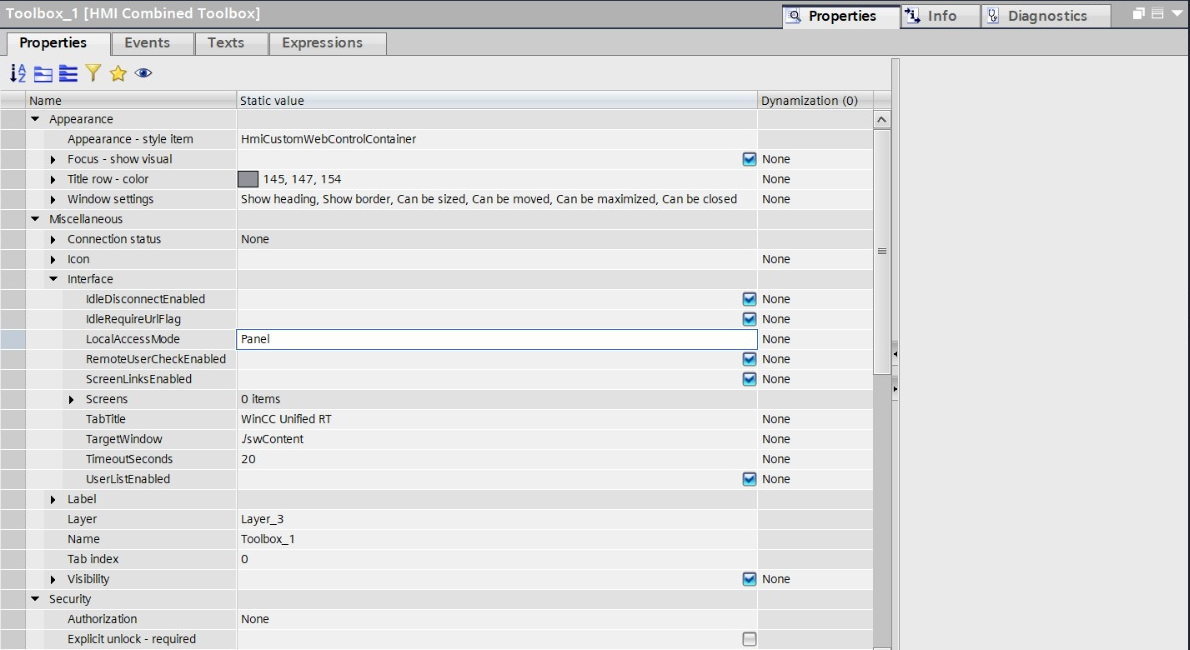Click the collapse categories toolbar icon
Image resolution: width=1190 pixels, height=650 pixels.
tap(43, 73)
